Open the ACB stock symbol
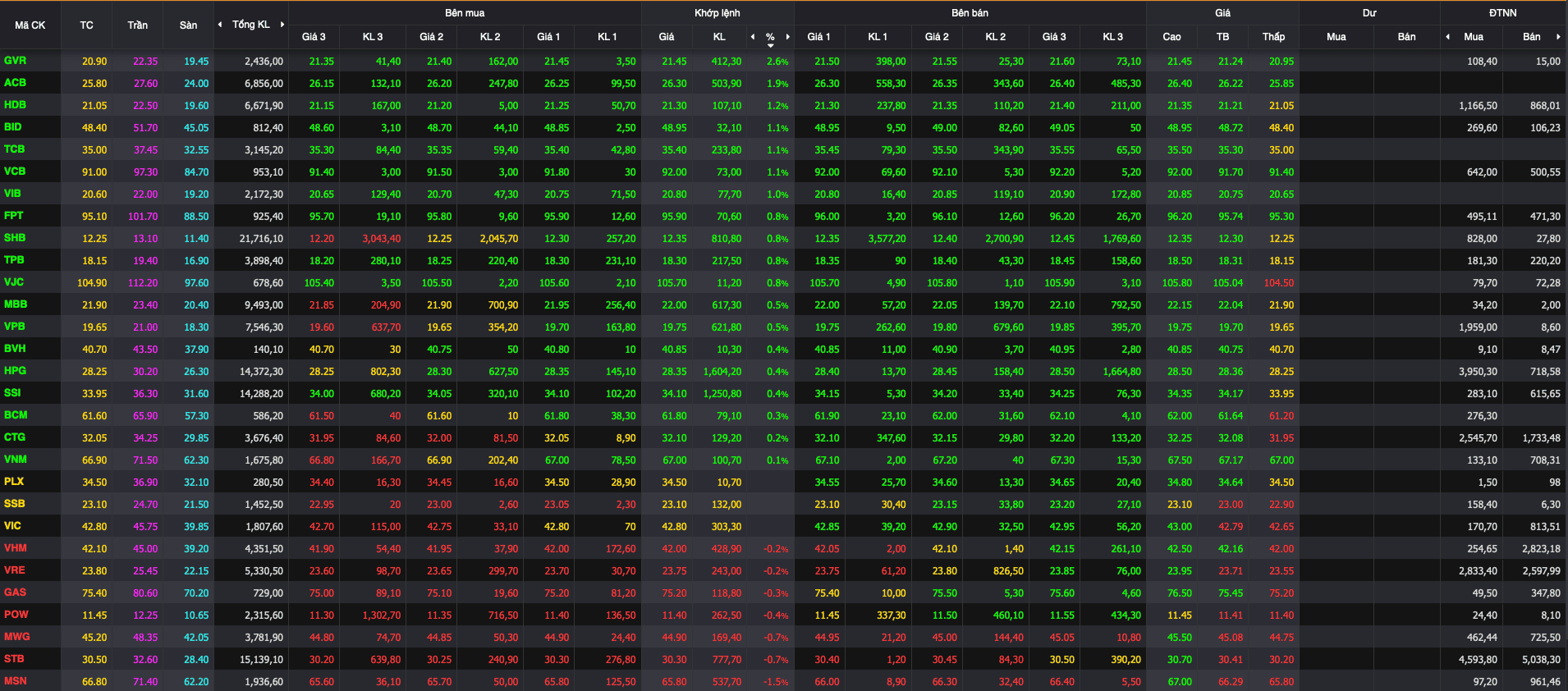 pyautogui.click(x=15, y=83)
